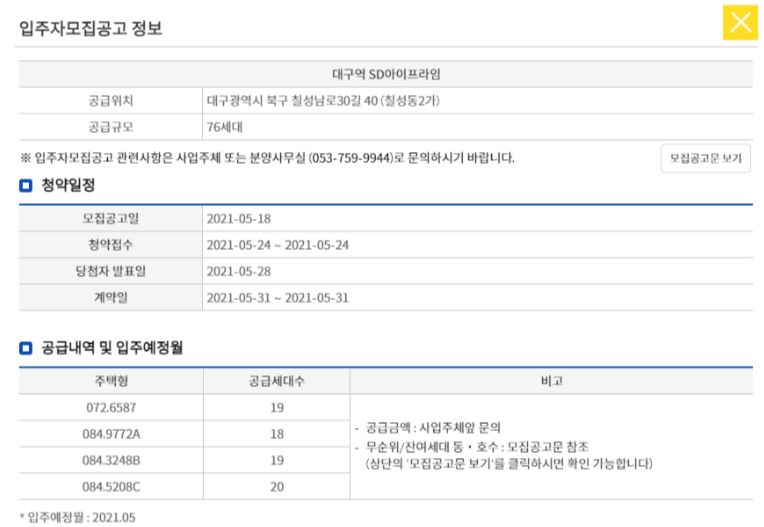Screen dimensions: 764x527
Task: Click the 대구역 SD아이프라임 title header
Action: click(386, 74)
